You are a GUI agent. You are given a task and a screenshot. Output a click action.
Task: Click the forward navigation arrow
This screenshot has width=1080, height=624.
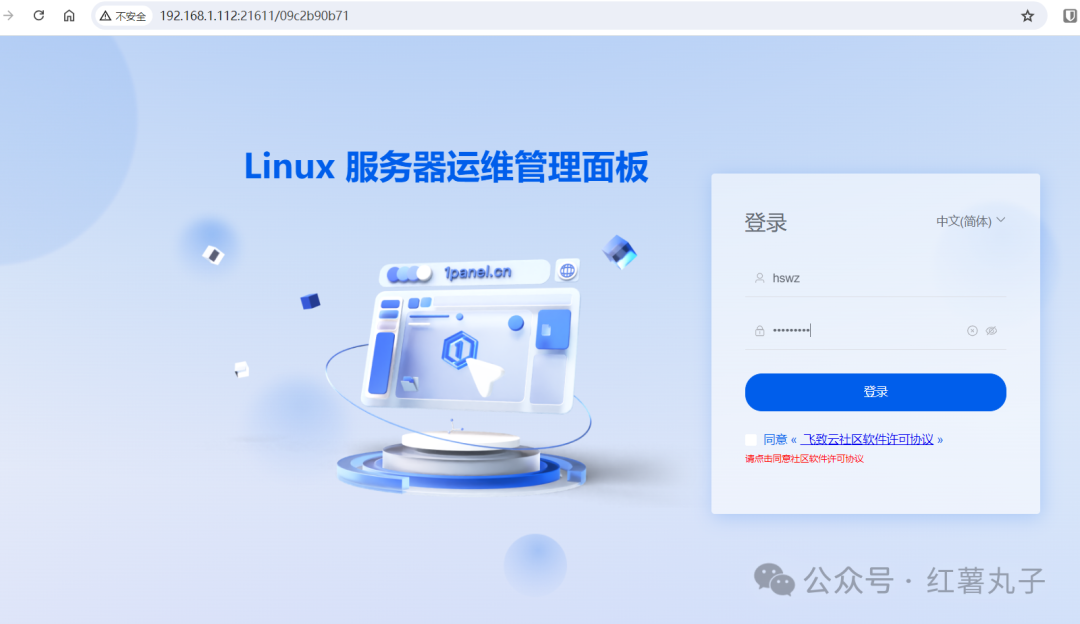tap(8, 15)
